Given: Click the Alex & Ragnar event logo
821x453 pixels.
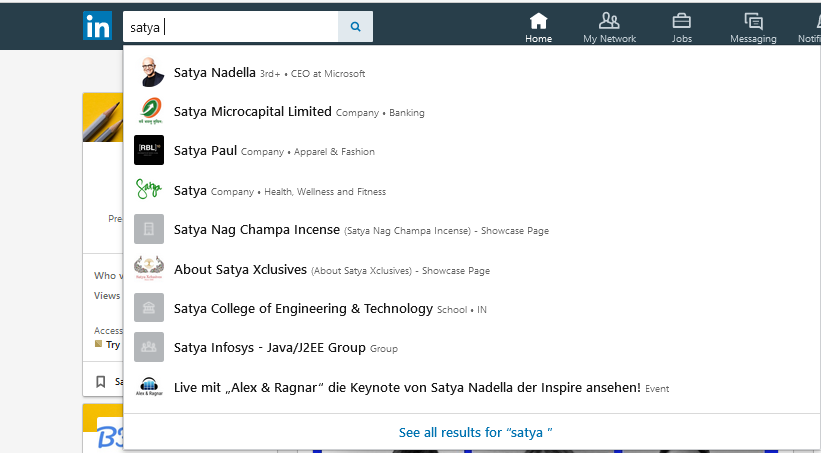Looking at the screenshot, I should (x=149, y=386).
